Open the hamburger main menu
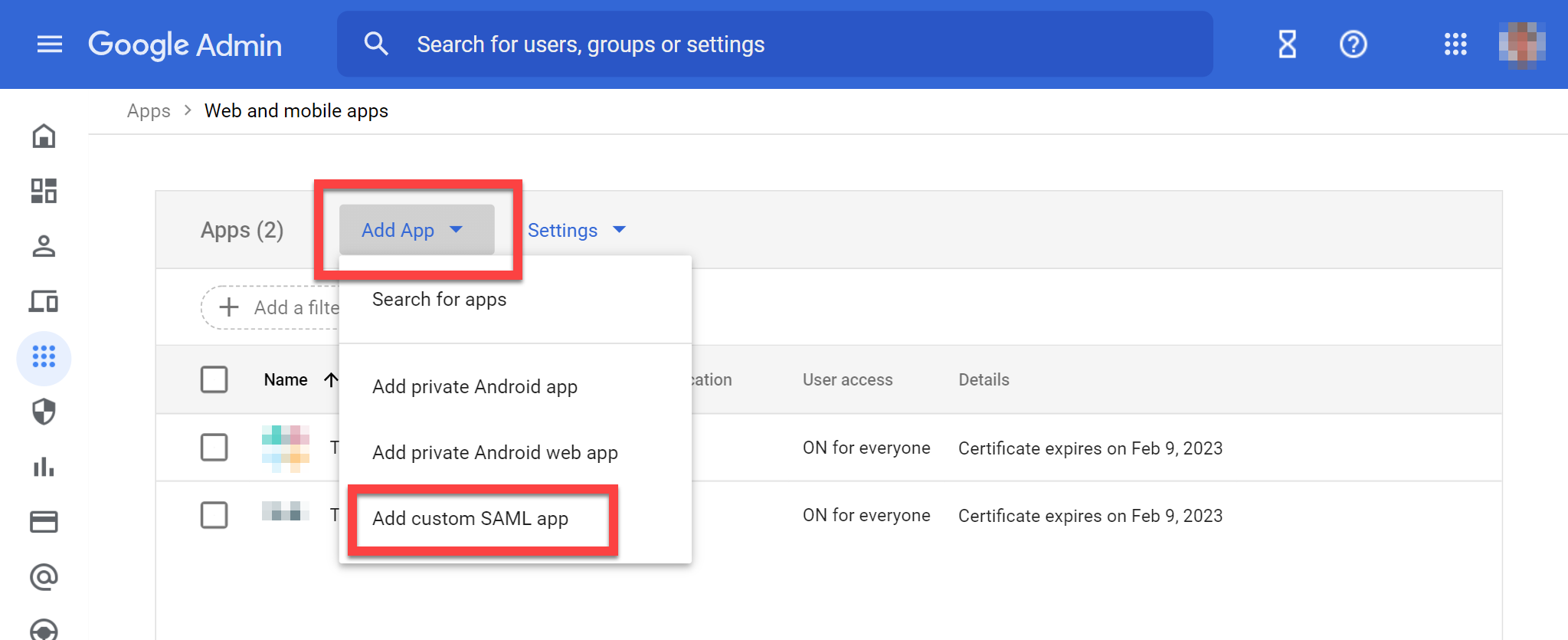The image size is (1568, 640). [50, 44]
